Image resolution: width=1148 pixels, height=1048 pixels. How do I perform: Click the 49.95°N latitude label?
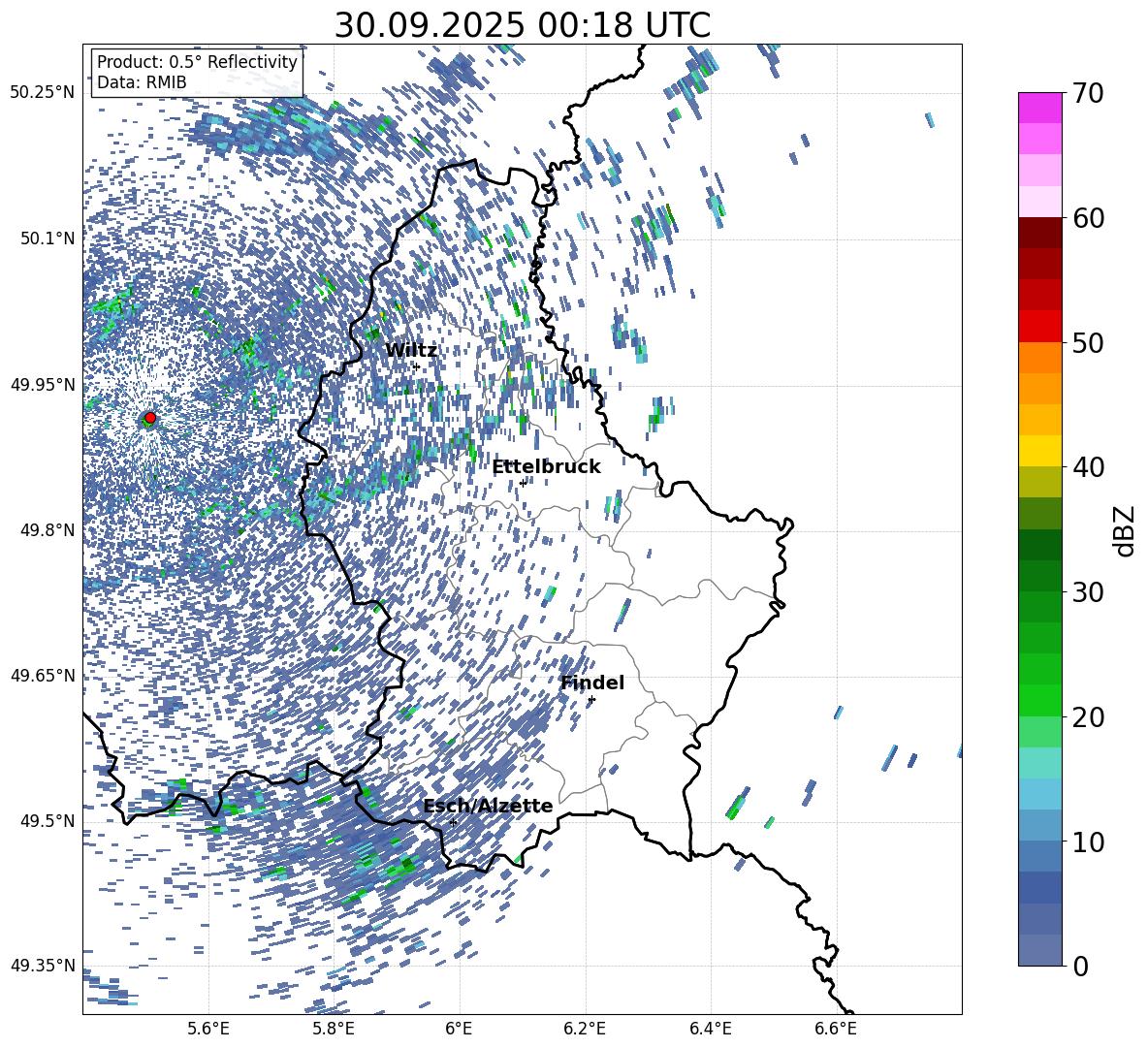(43, 385)
